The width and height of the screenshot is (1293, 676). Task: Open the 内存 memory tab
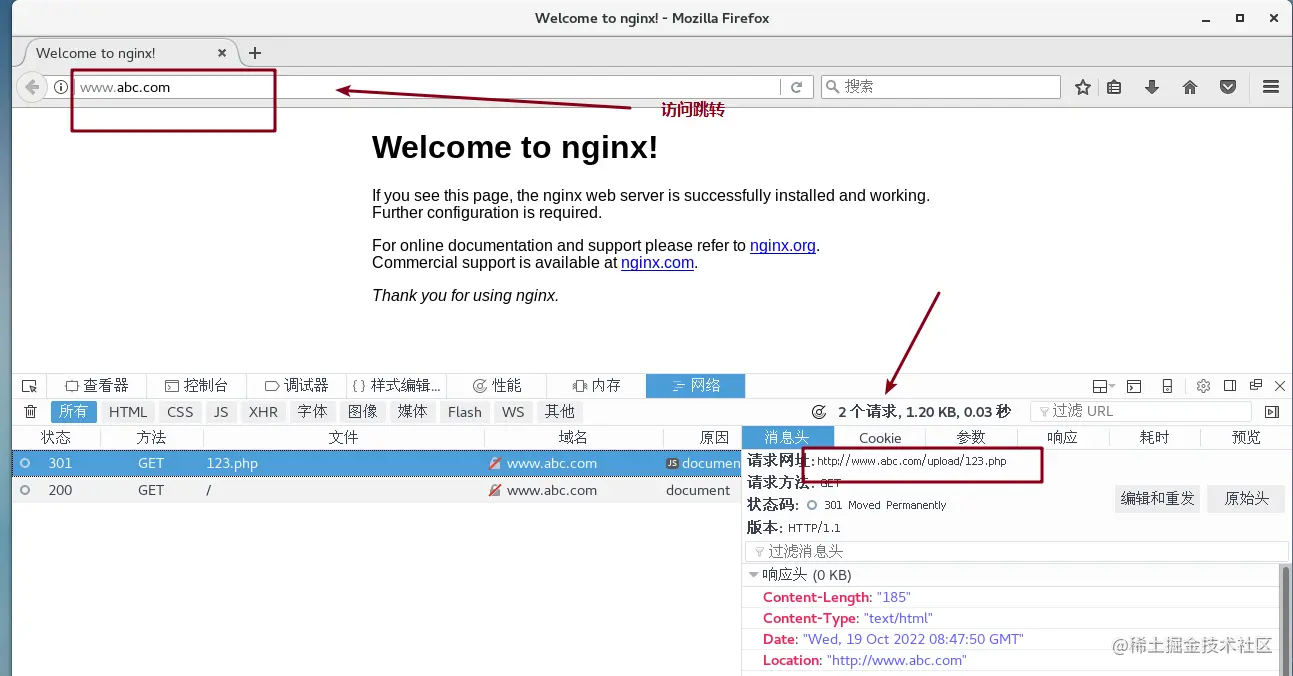point(597,386)
